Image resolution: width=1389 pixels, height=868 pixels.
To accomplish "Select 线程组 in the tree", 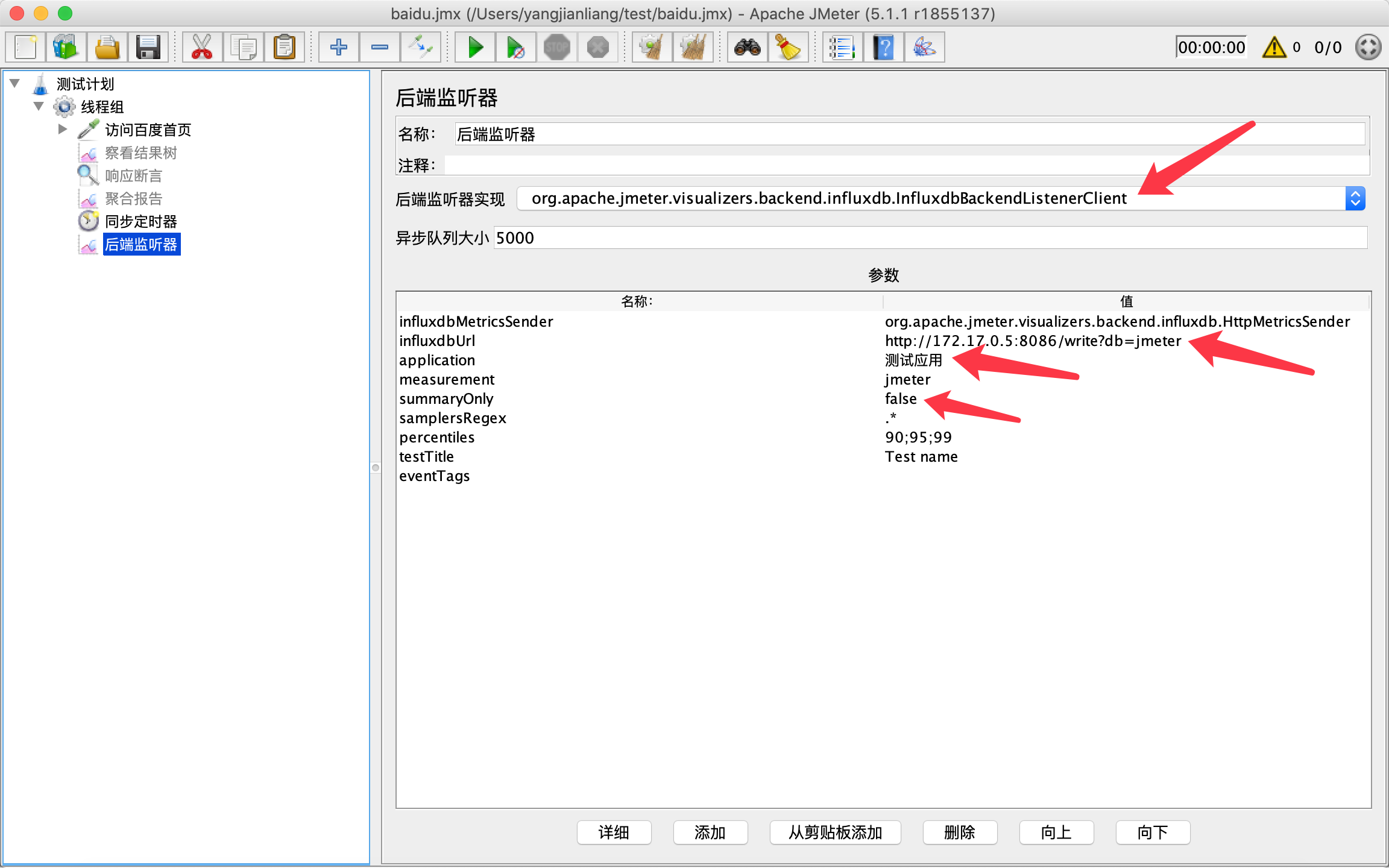I will pyautogui.click(x=102, y=107).
